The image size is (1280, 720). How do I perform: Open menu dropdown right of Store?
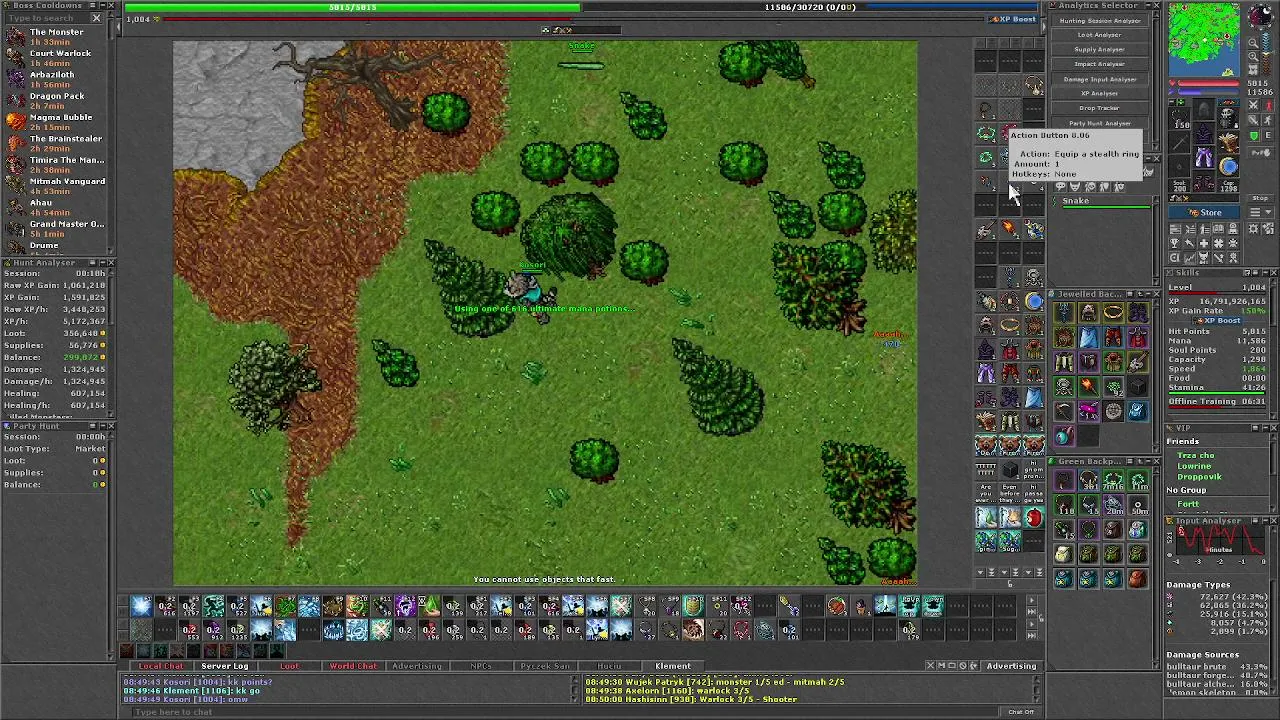(x=1261, y=212)
